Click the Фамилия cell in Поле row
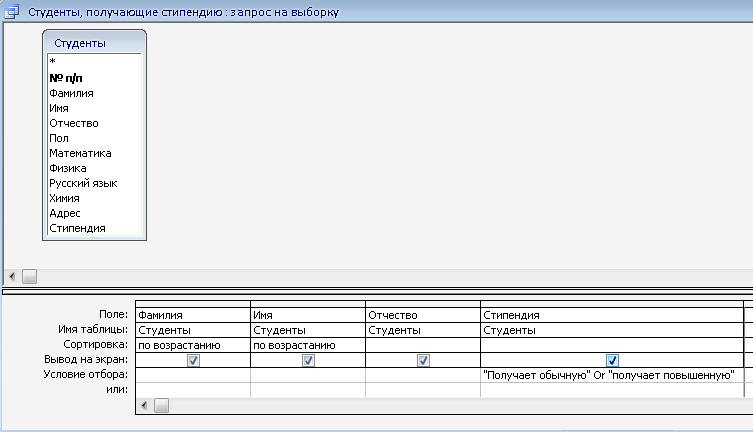Image resolution: width=753 pixels, height=432 pixels. [193, 315]
